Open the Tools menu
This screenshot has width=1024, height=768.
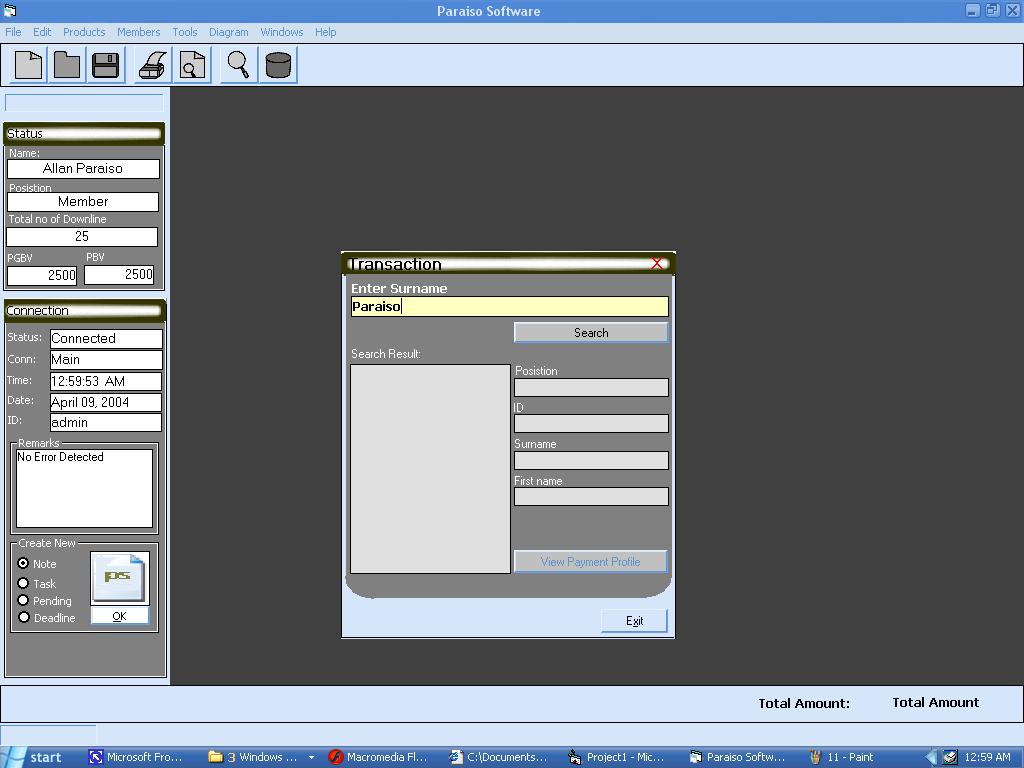(185, 32)
